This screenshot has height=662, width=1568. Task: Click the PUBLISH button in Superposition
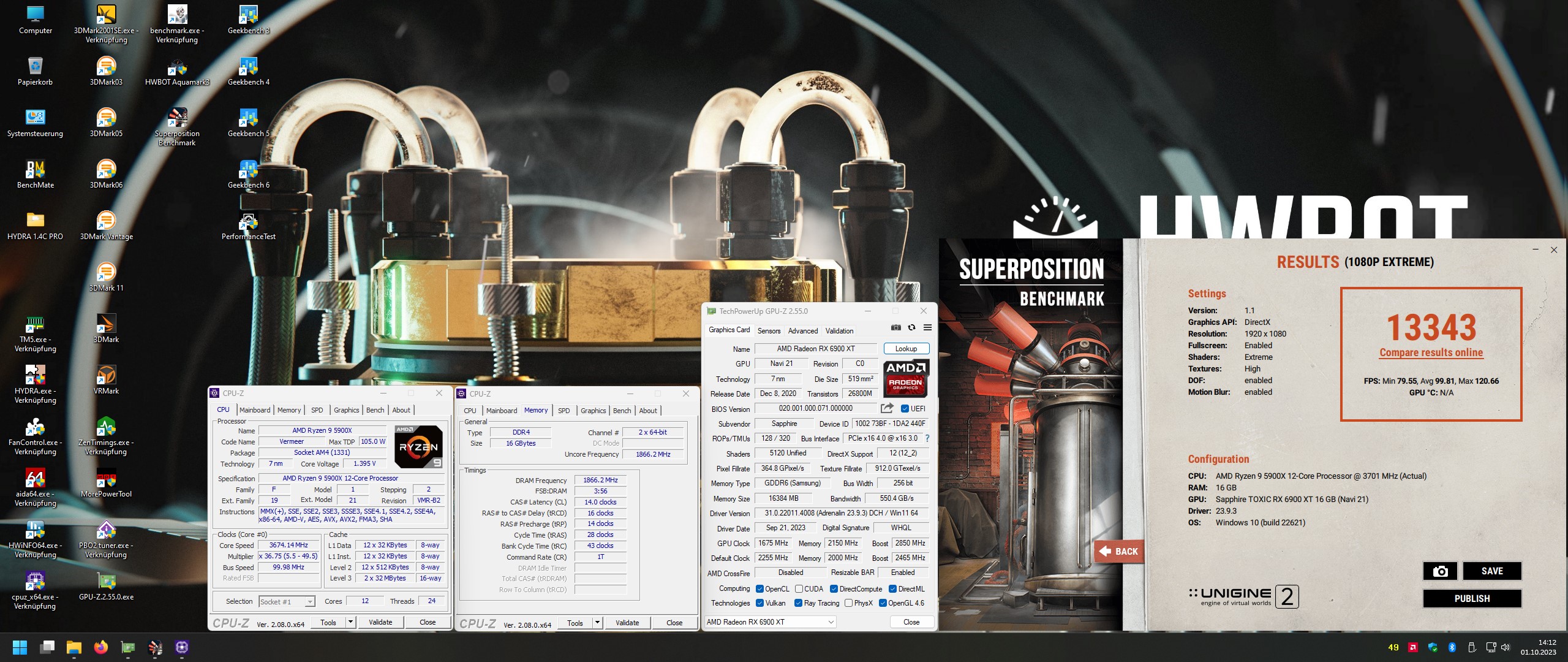[1472, 599]
